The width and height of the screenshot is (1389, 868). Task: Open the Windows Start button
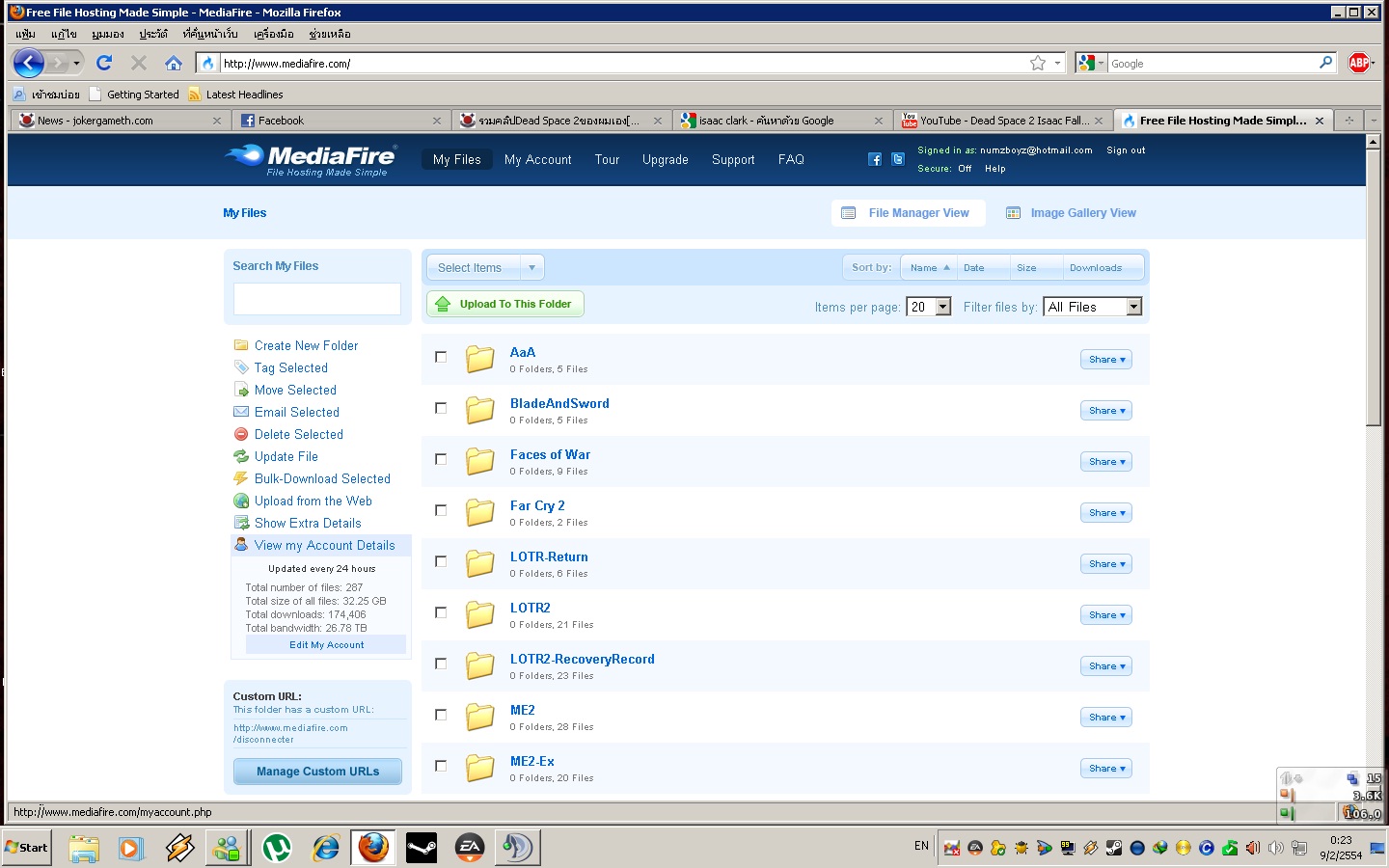tap(27, 848)
